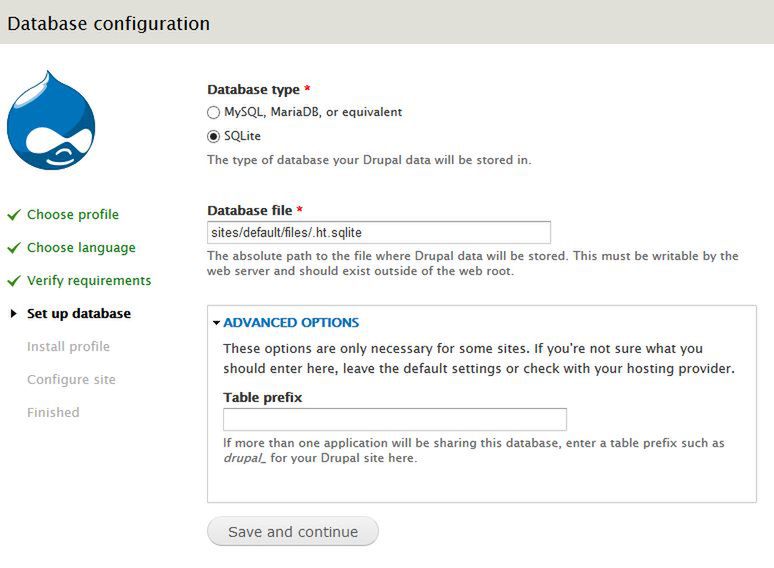Click the Set up database step label
Viewport: 774px width, 568px height.
tap(79, 313)
